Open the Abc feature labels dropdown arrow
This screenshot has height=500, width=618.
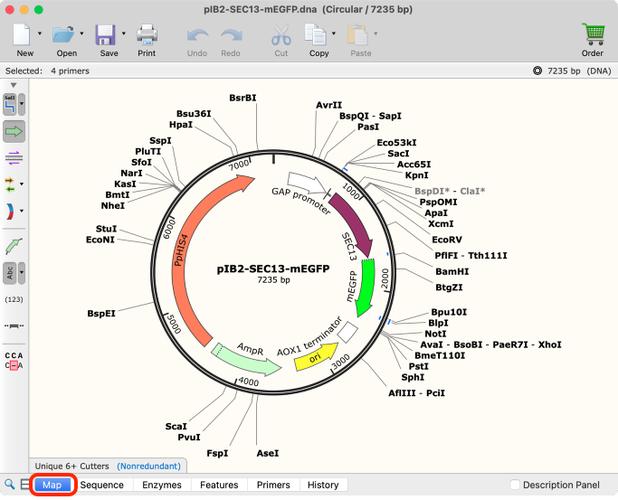tap(22, 273)
